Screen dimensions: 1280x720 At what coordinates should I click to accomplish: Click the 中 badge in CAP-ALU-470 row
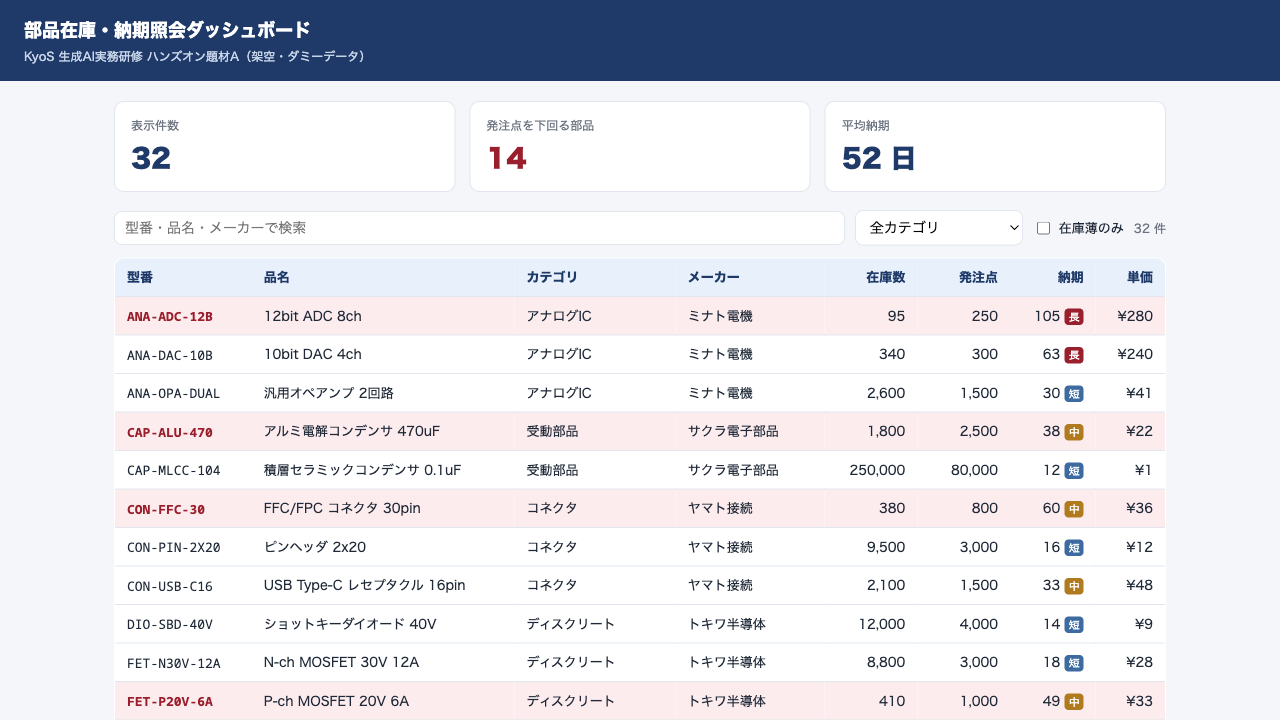pyautogui.click(x=1074, y=432)
